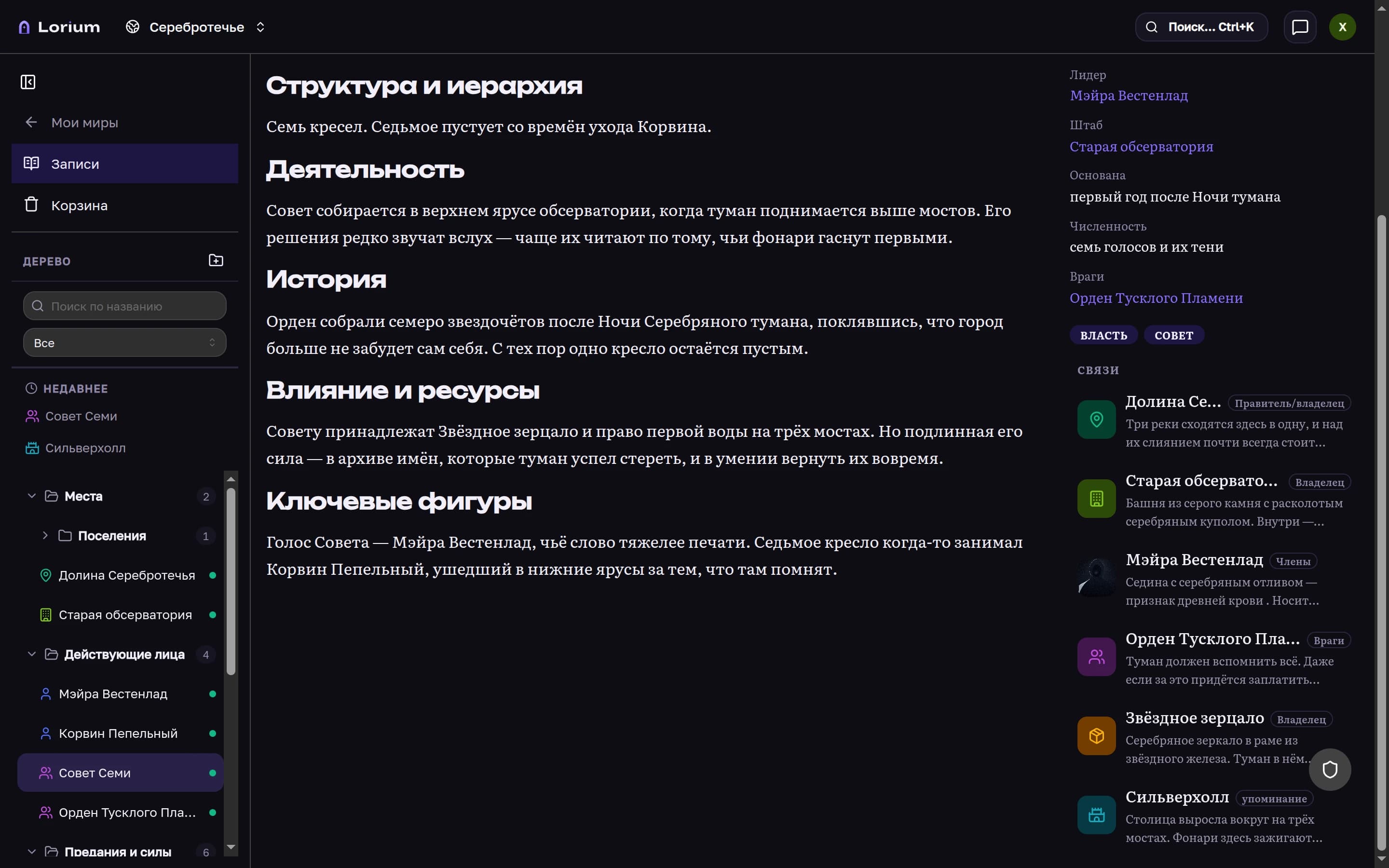The image size is (1389, 868).
Task: Select the Записи menu item
Action: (124, 163)
